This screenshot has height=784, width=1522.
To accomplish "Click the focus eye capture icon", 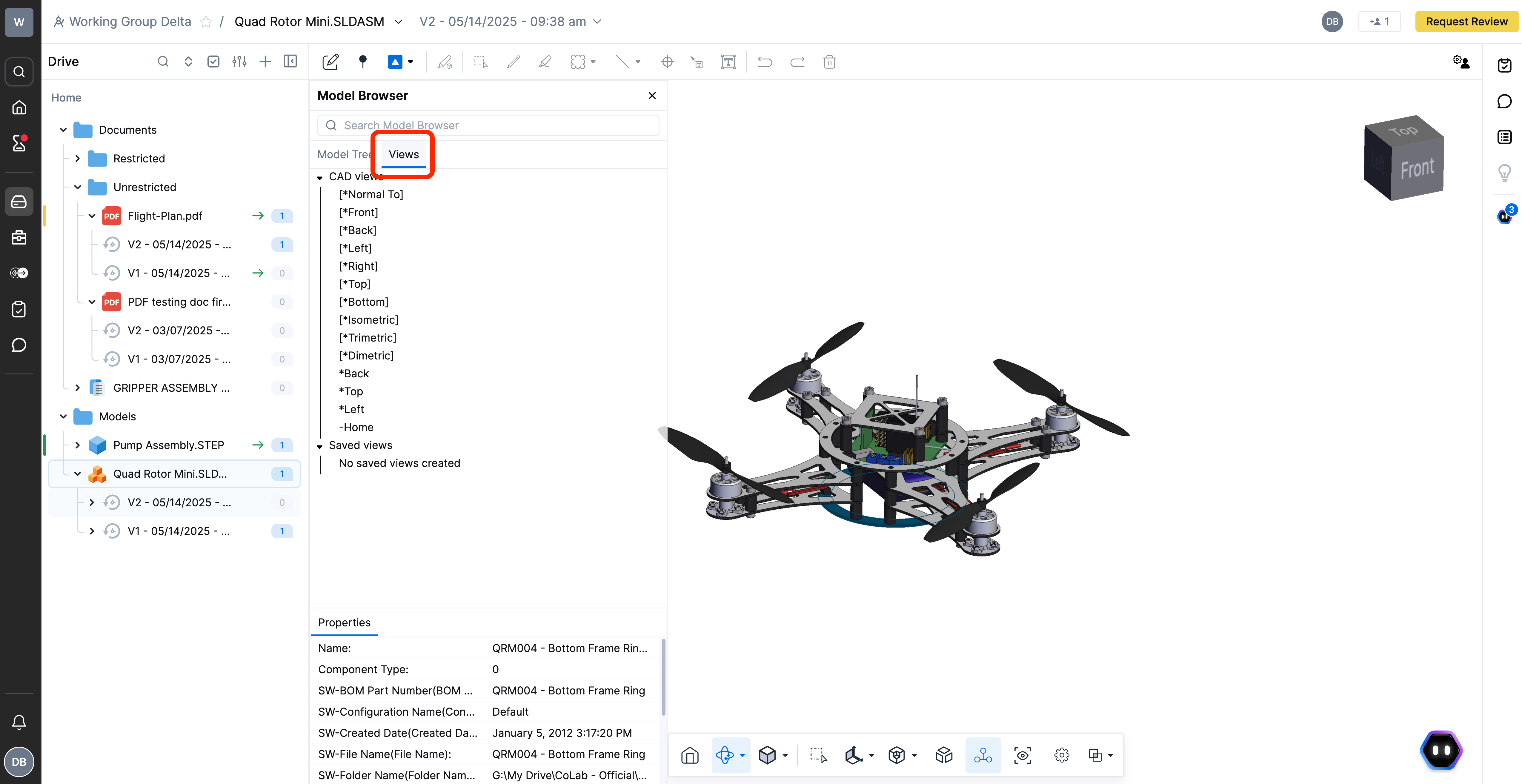I will click(1022, 755).
